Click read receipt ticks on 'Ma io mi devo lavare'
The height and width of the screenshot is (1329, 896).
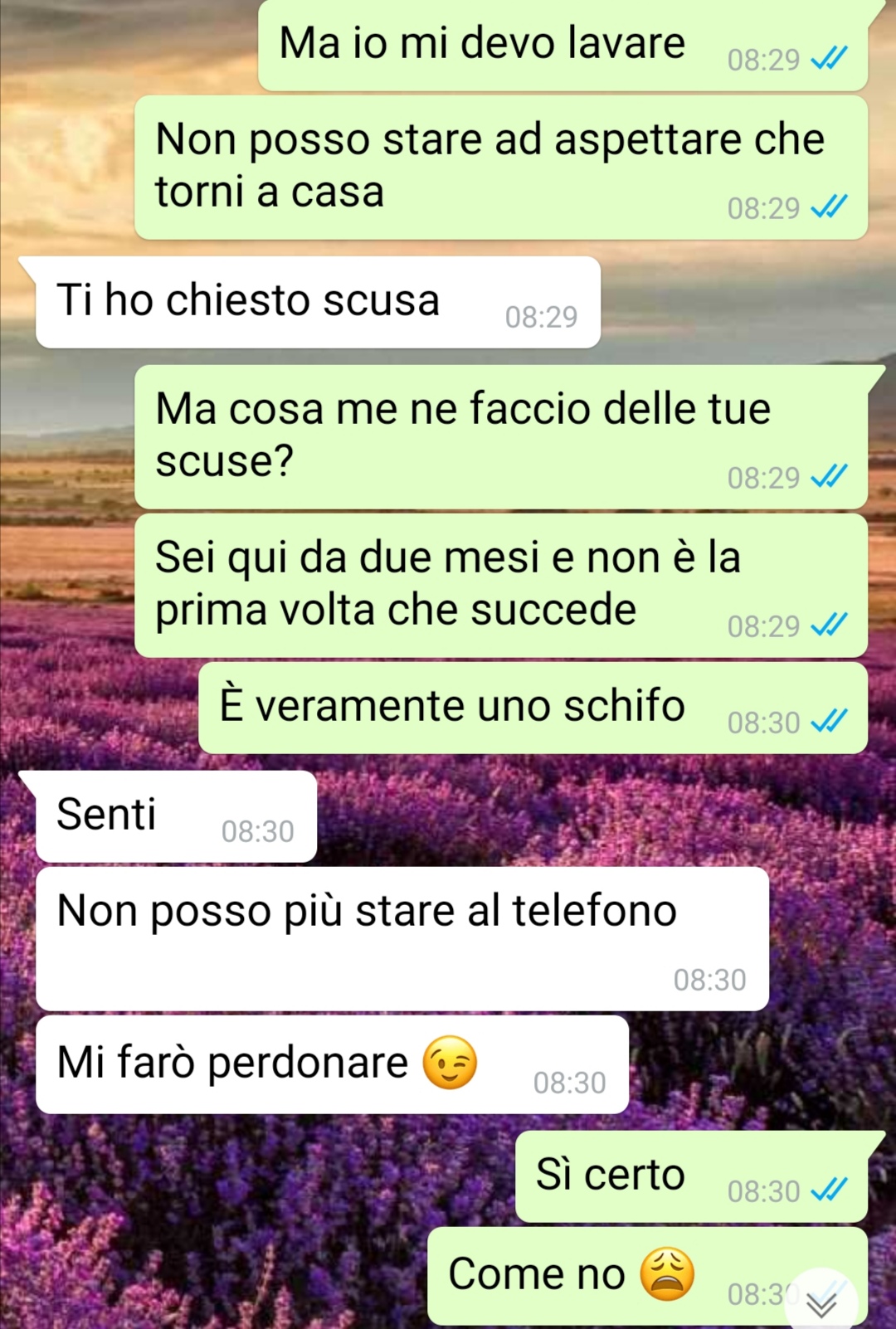829,59
